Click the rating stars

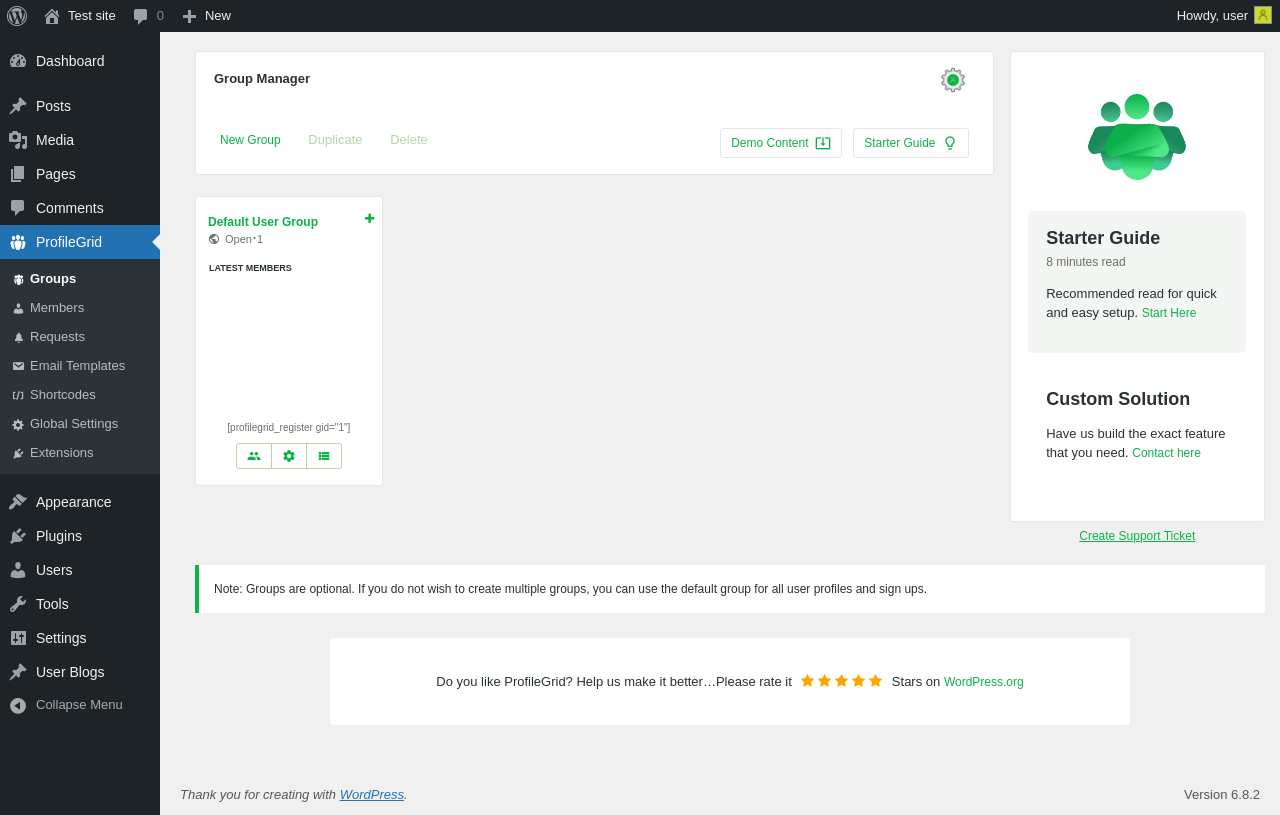[841, 681]
